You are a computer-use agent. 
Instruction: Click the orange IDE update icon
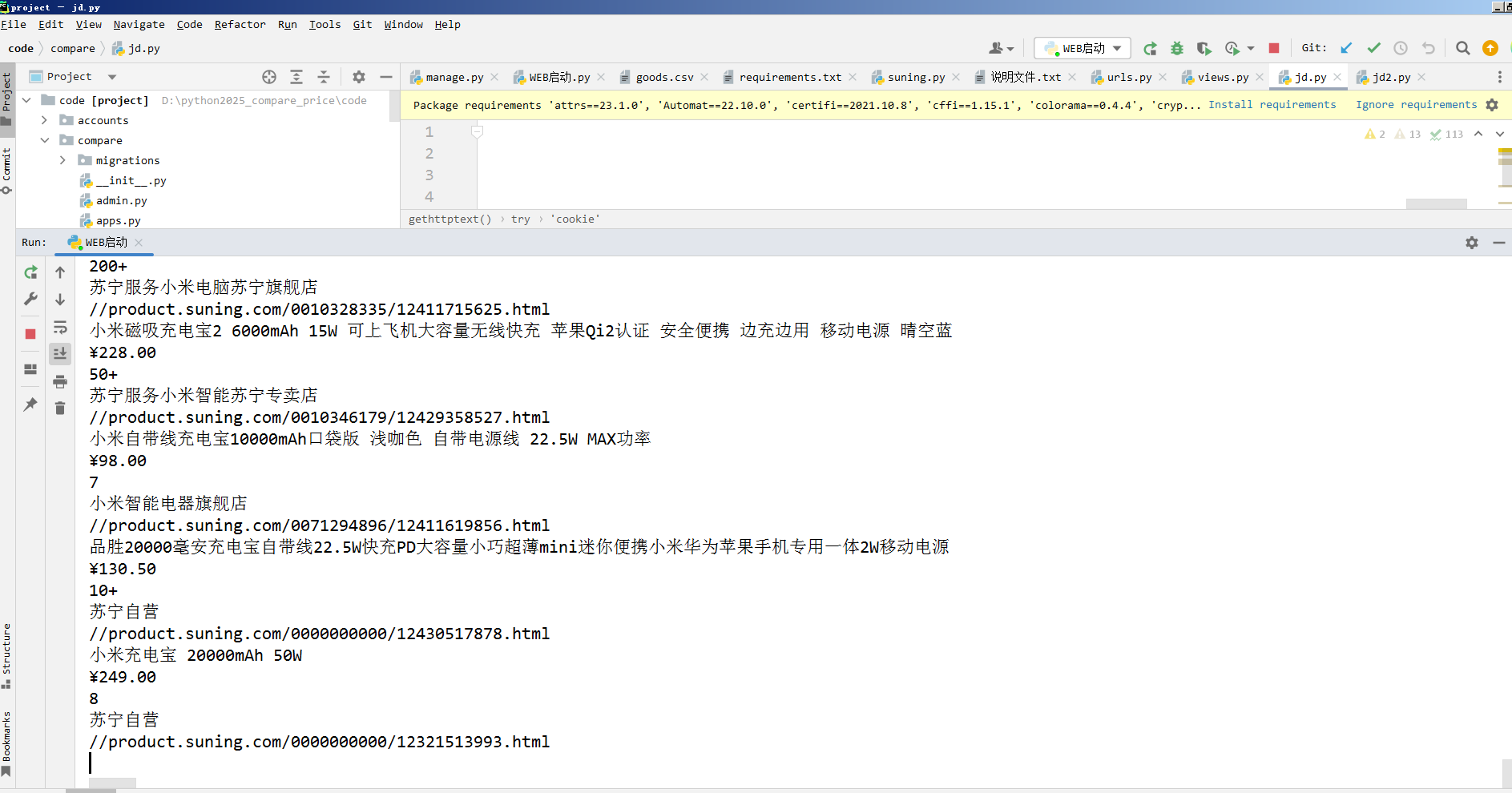coord(1490,48)
